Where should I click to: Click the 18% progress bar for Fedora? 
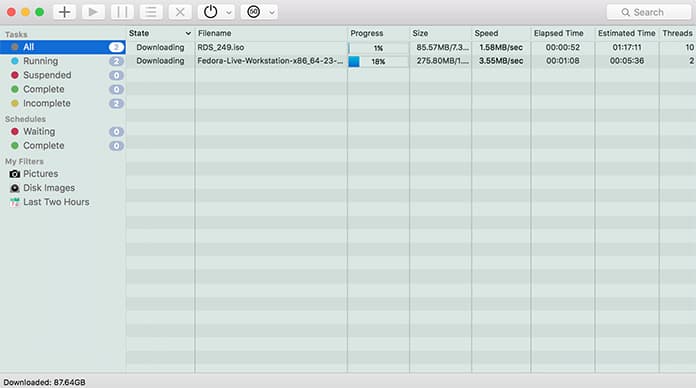378,62
